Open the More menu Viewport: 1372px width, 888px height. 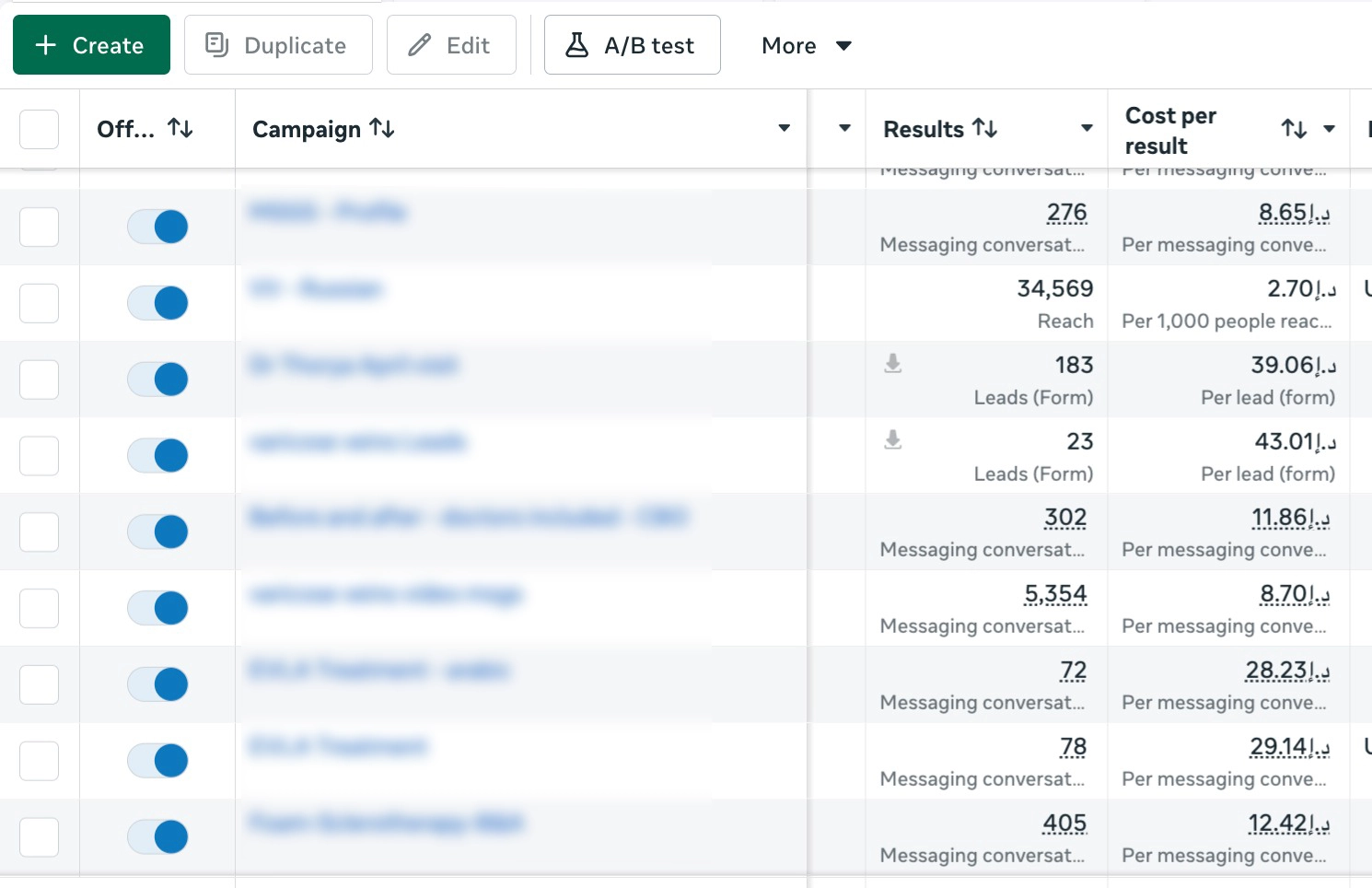coord(807,45)
